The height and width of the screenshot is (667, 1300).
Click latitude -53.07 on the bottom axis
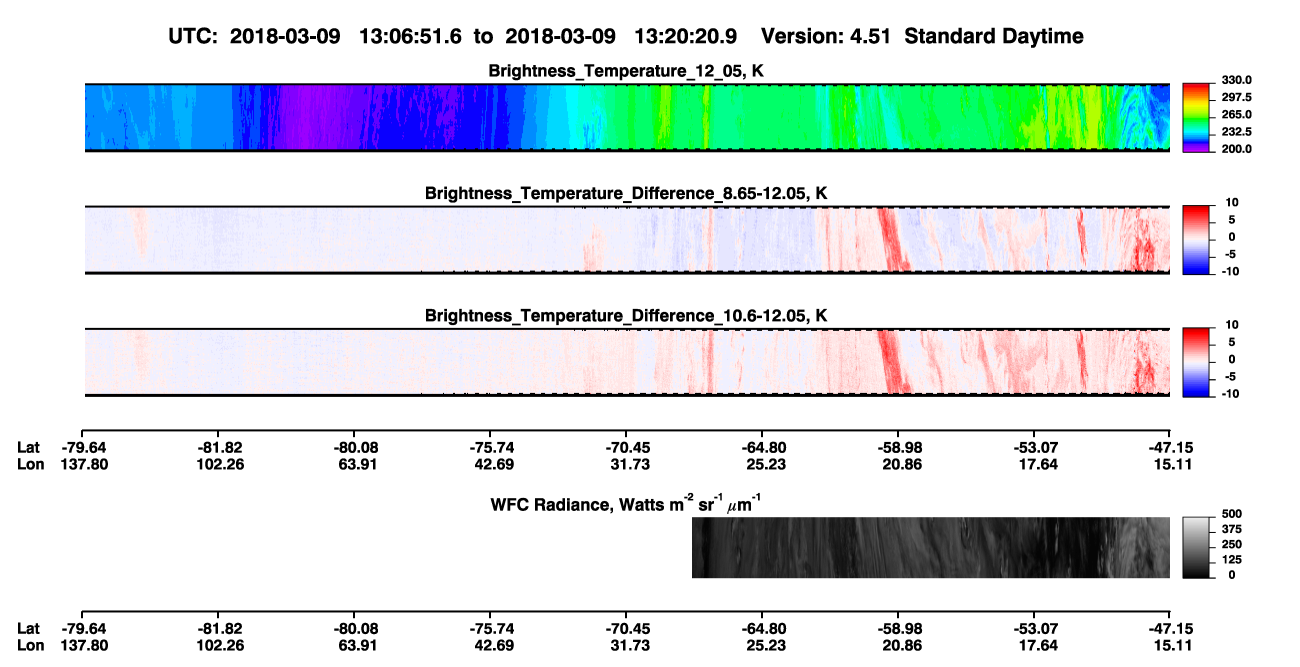click(1035, 629)
